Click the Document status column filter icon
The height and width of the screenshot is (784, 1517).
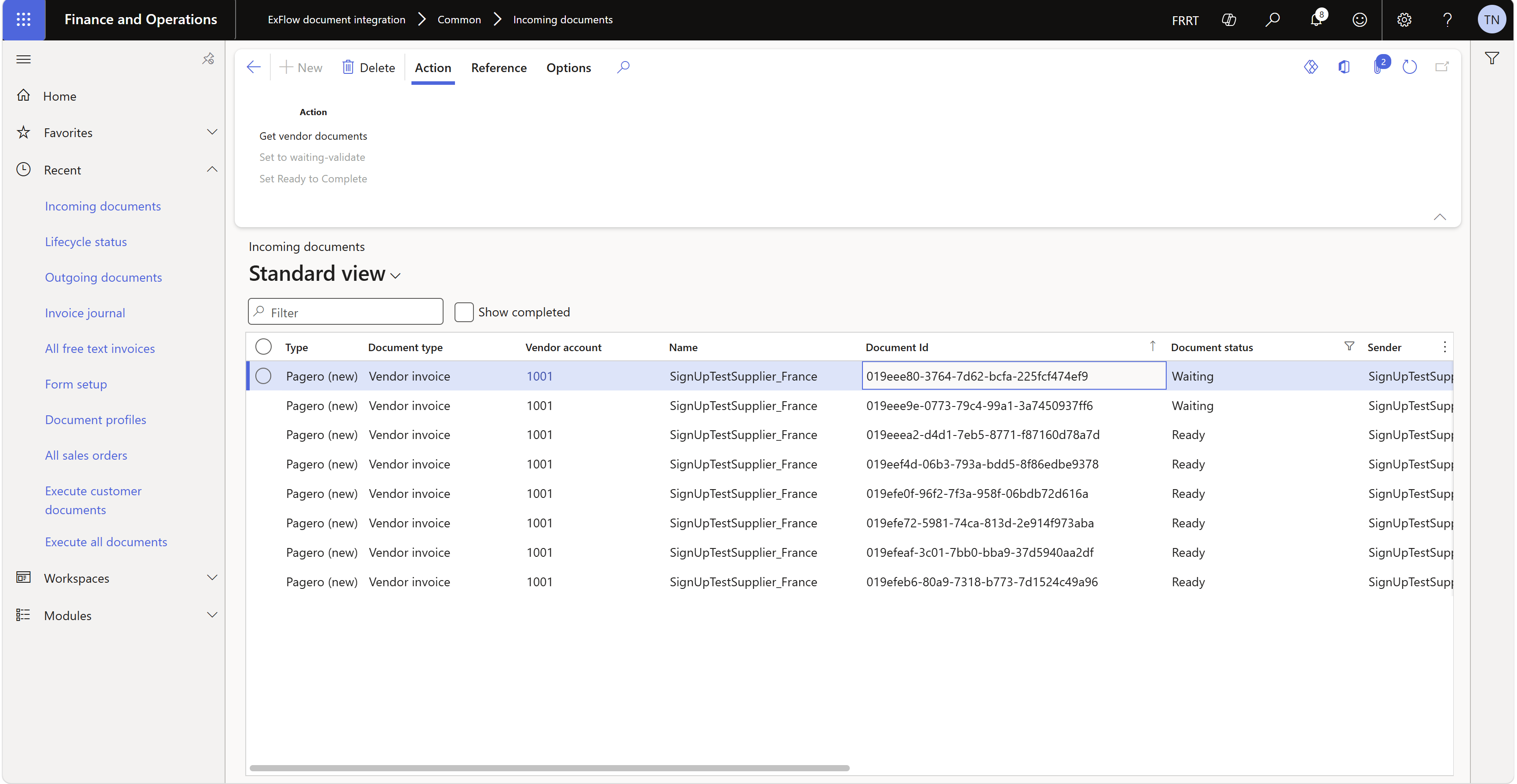1349,346
